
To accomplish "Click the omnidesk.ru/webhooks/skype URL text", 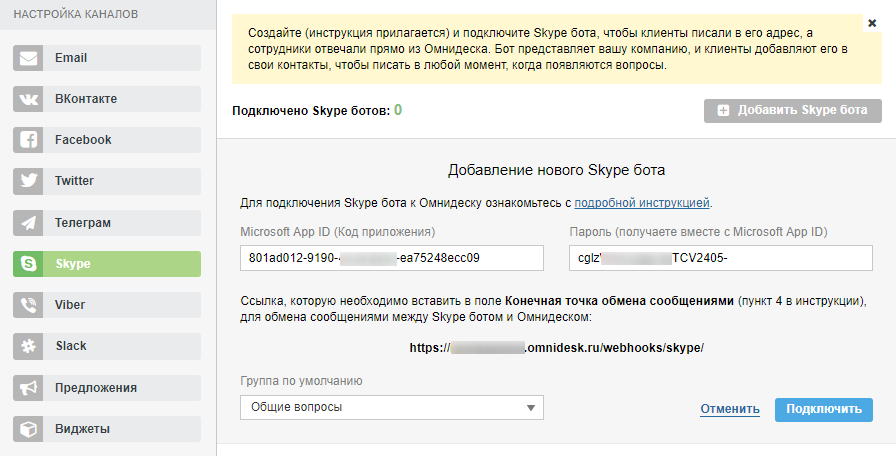I will coord(557,347).
